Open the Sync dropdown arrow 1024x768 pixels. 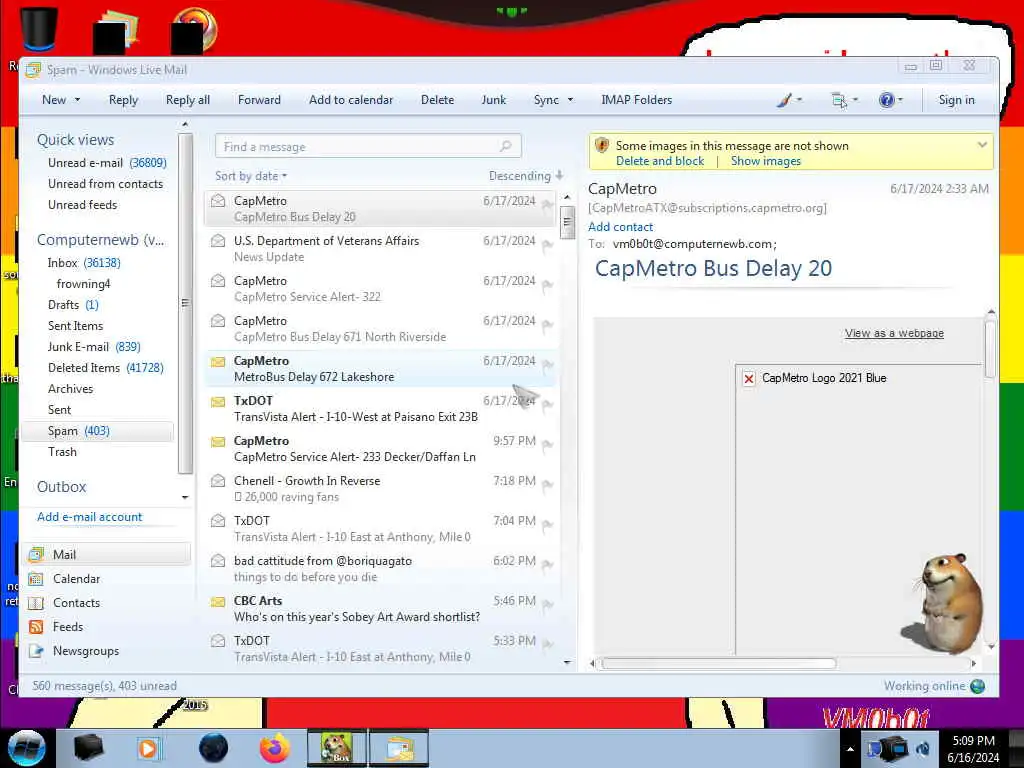pos(570,100)
